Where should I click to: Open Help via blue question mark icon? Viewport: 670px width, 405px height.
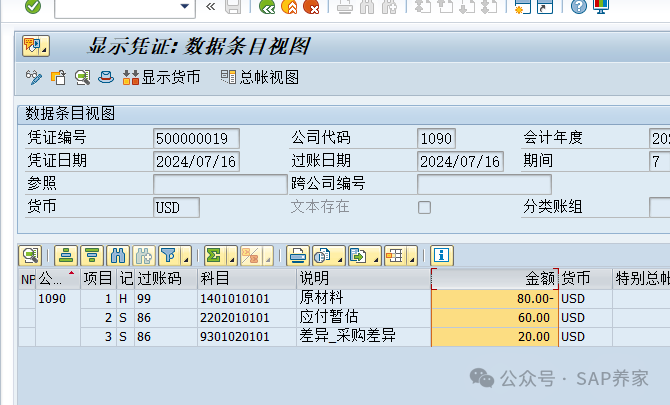tap(579, 6)
